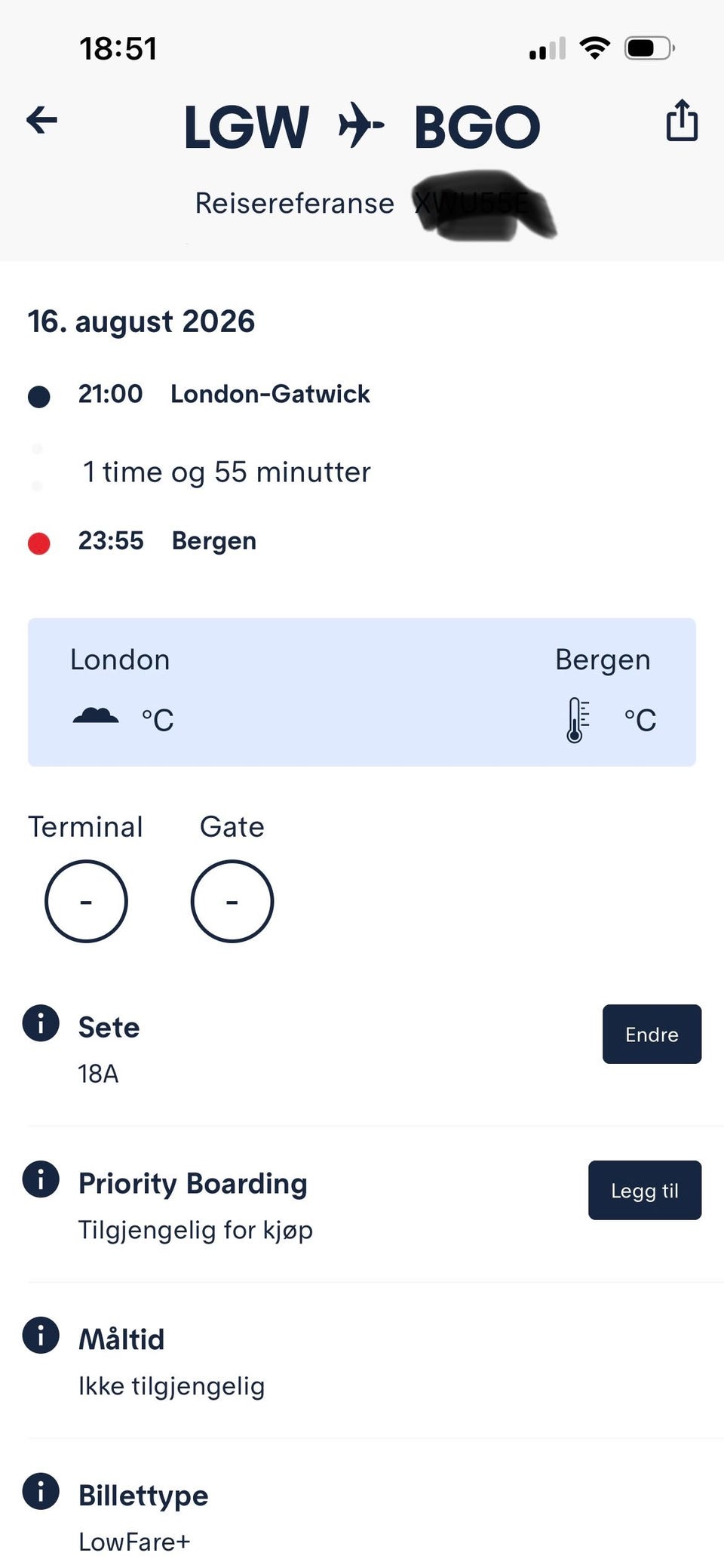Tap the info icon beside Sete
Viewport: 724px width, 1568px height.
(x=41, y=1023)
